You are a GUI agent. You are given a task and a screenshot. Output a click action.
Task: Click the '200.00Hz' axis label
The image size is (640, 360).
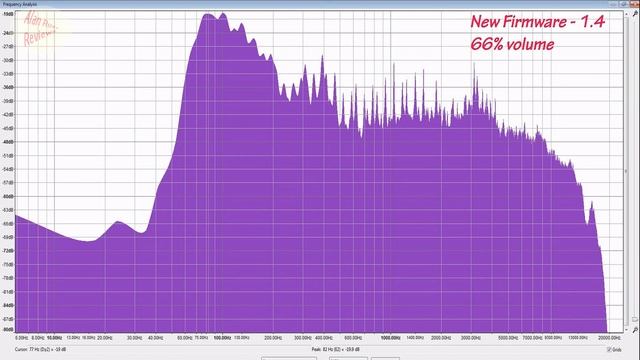pos(273,338)
